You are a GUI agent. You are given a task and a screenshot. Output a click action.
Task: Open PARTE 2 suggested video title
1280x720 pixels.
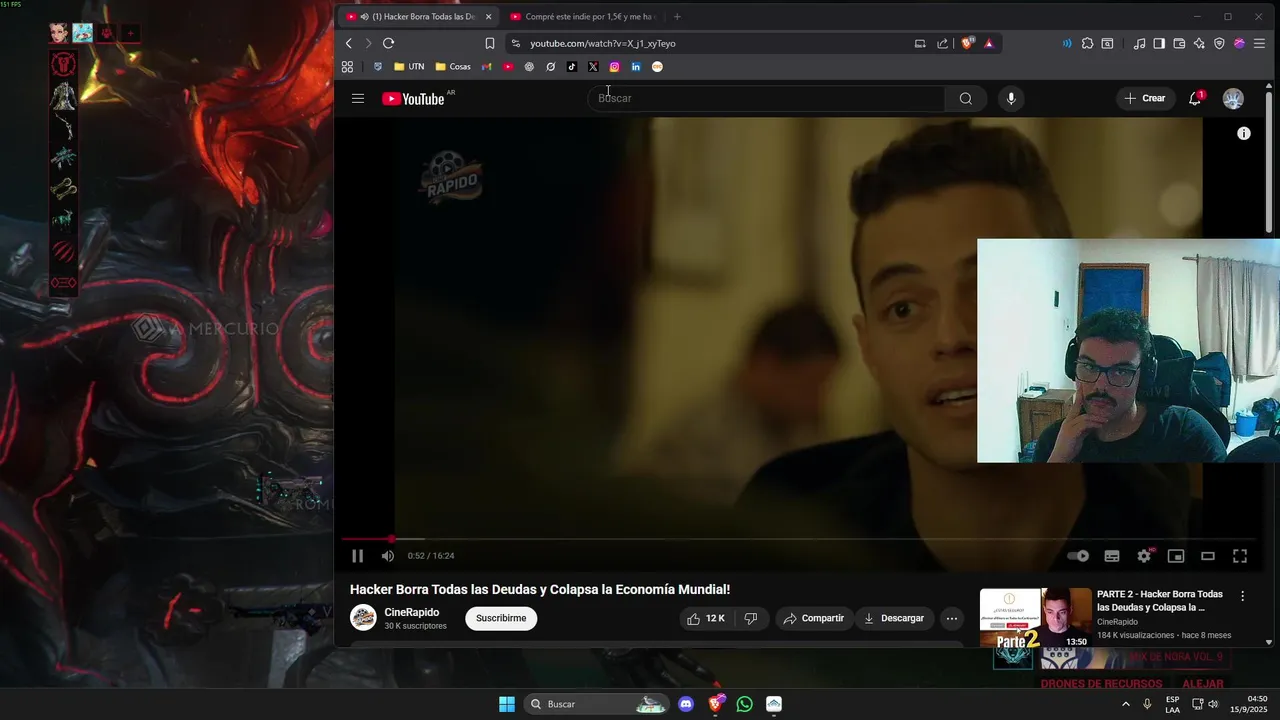pos(1160,600)
